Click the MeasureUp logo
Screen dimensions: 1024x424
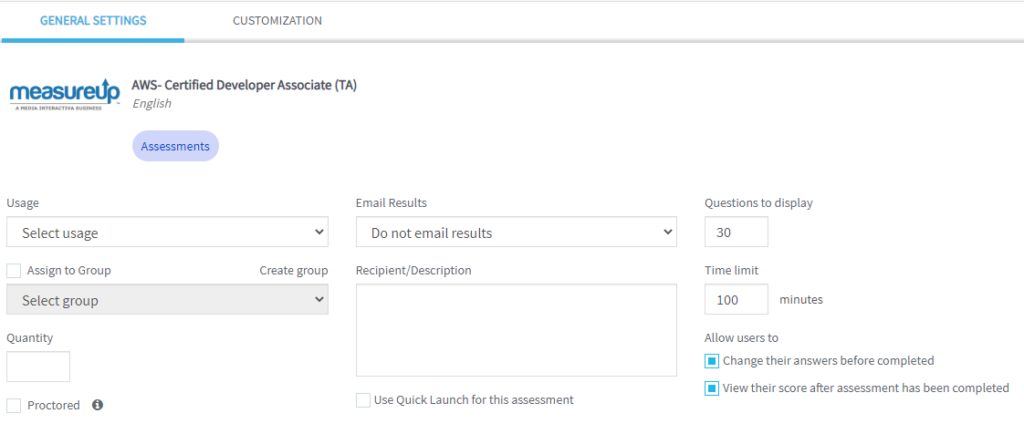pyautogui.click(x=65, y=95)
